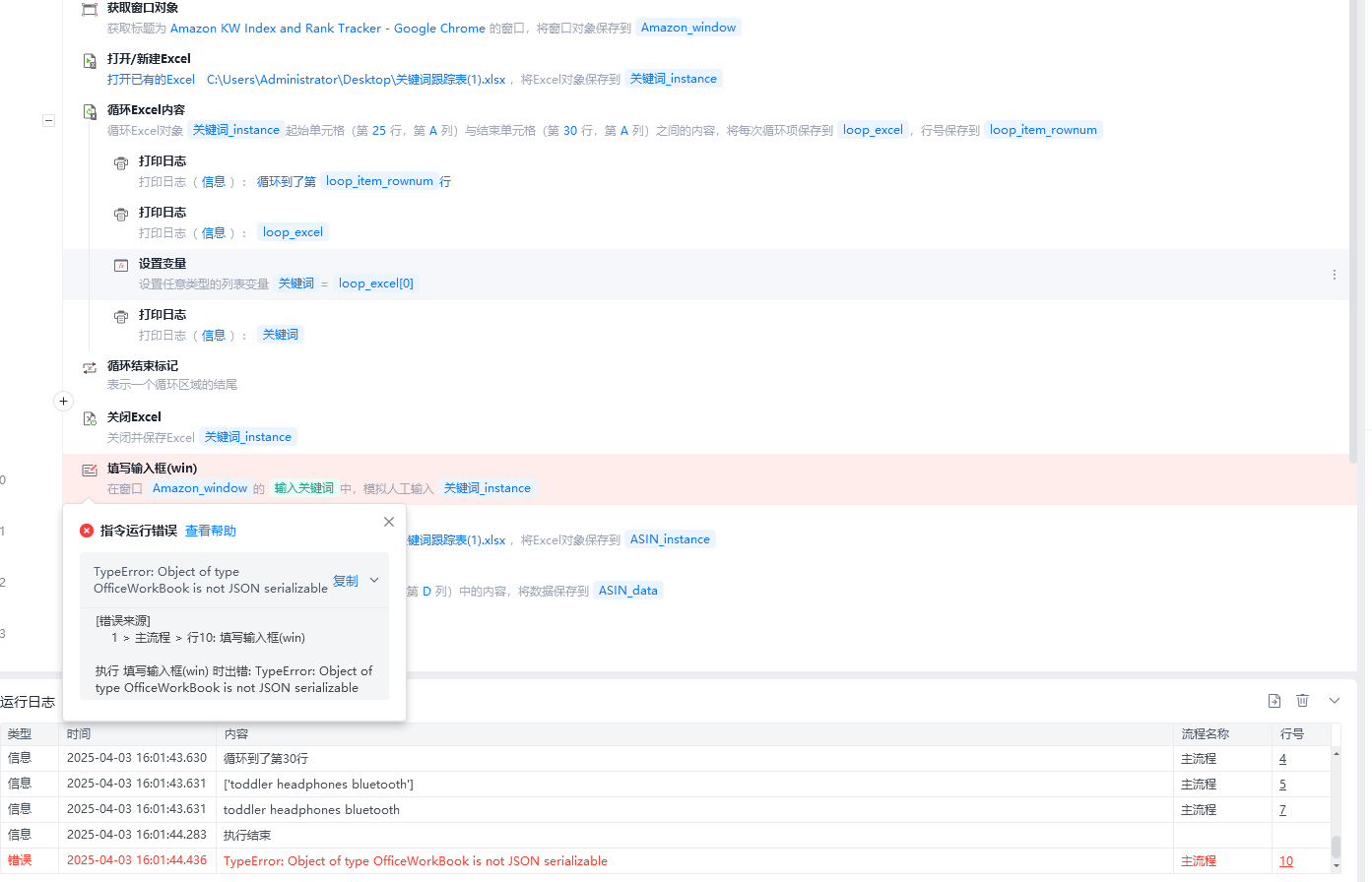The width and height of the screenshot is (1372, 882).
Task: Clear run log with trash icon
Action: coord(1302,701)
